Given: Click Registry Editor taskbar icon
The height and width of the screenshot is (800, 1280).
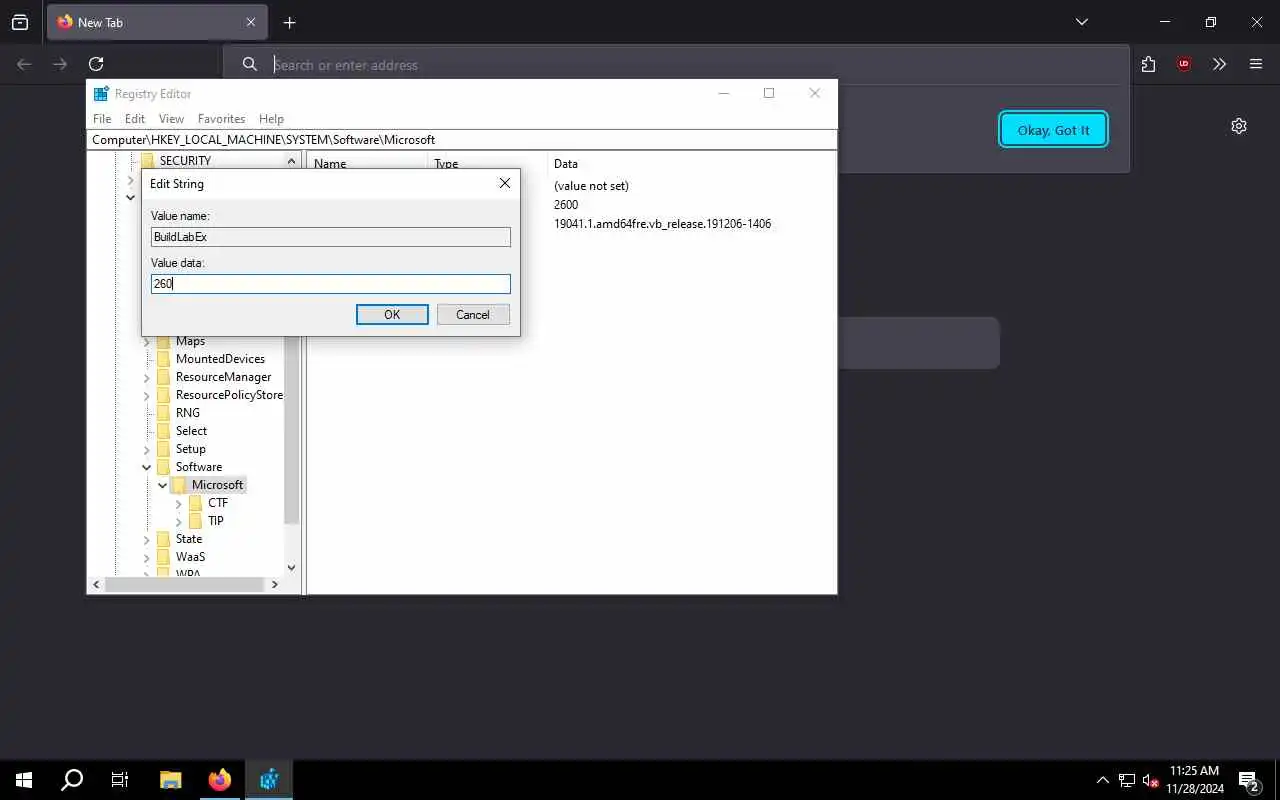Looking at the screenshot, I should tap(268, 780).
